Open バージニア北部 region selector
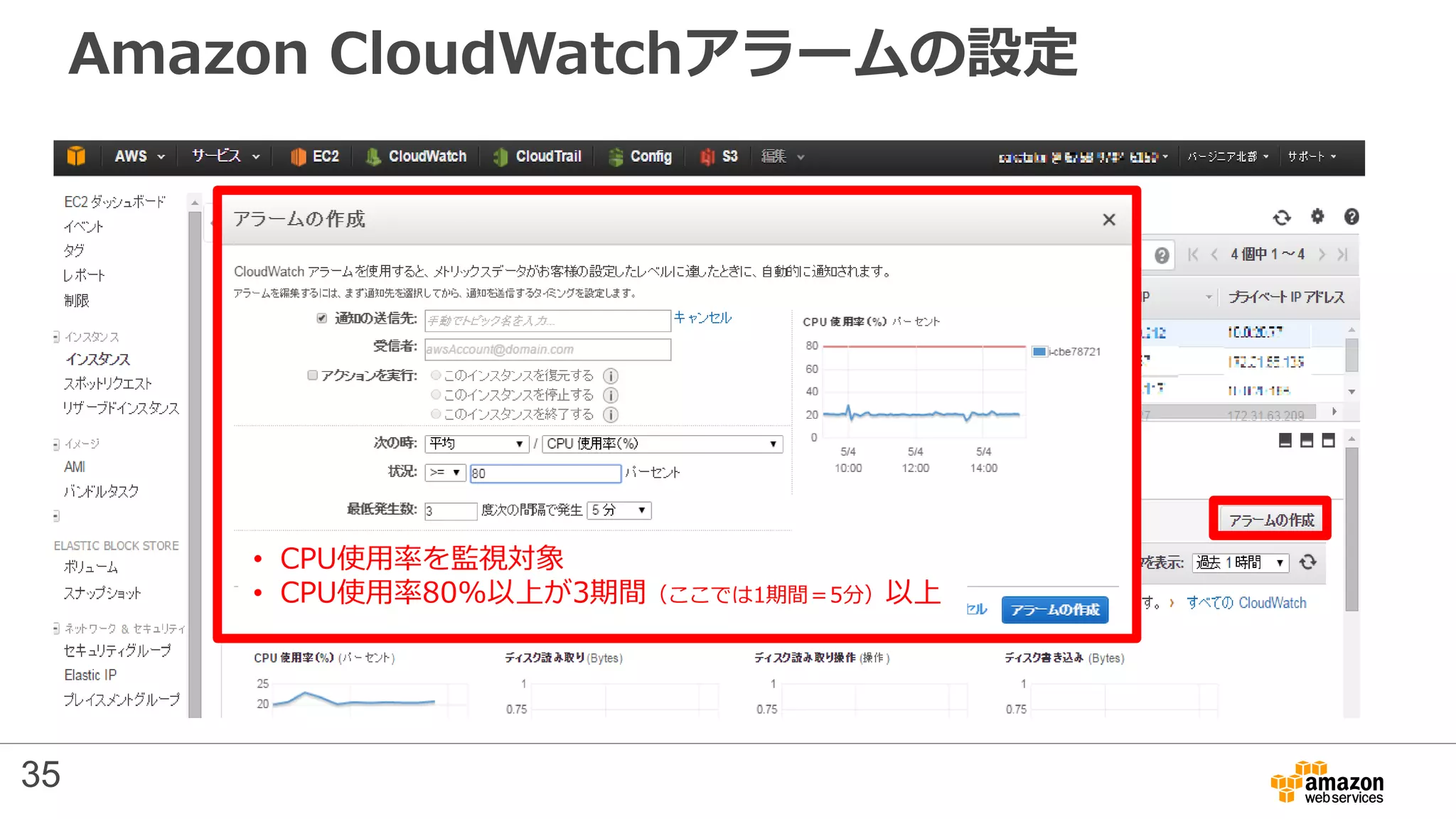This screenshot has height=819, width=1456. (x=1228, y=156)
